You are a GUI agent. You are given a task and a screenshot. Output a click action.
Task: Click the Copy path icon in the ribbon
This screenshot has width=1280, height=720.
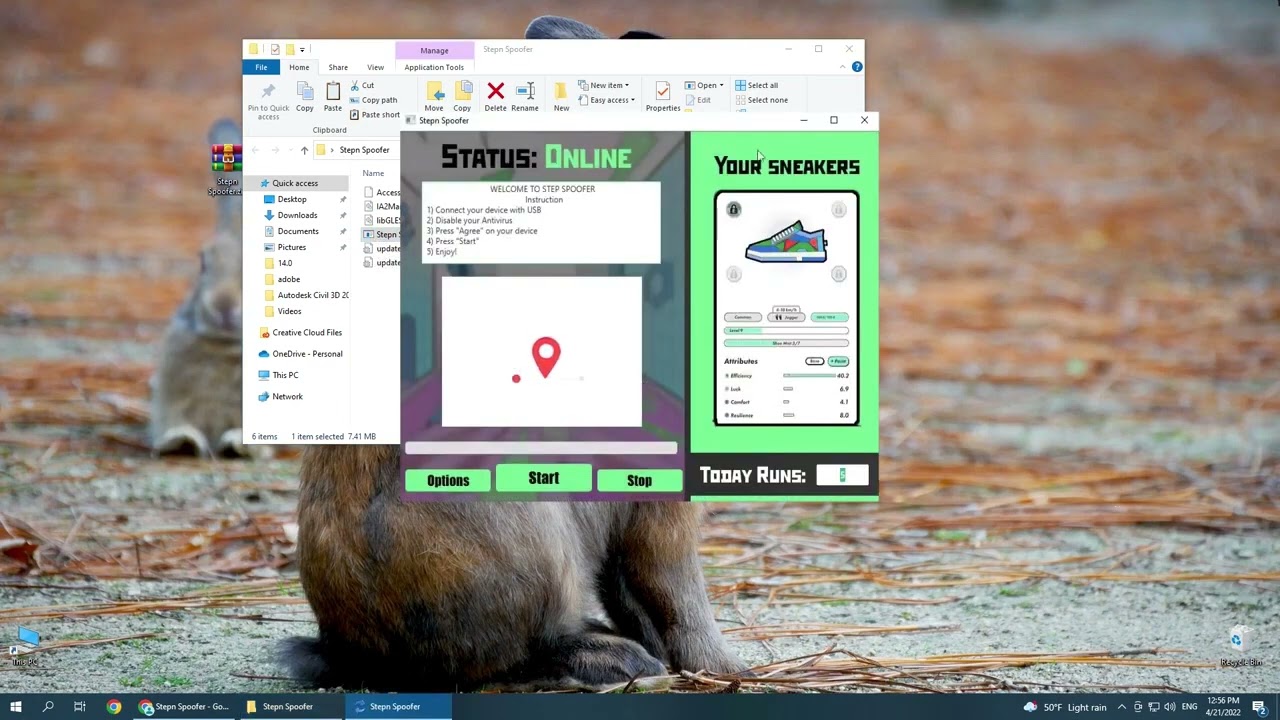356,100
